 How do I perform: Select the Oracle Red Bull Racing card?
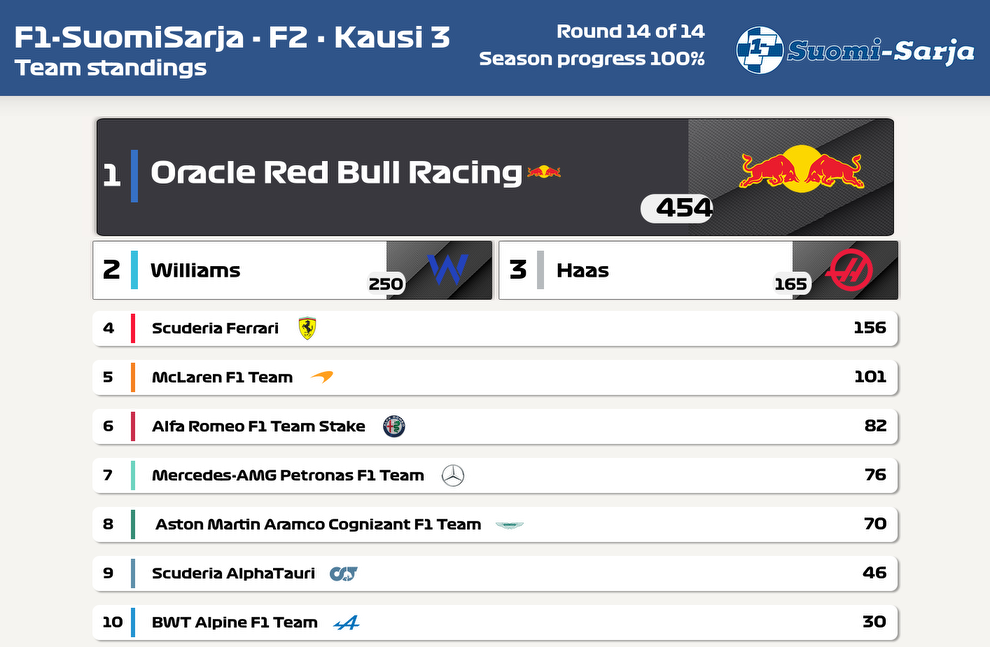click(495, 177)
